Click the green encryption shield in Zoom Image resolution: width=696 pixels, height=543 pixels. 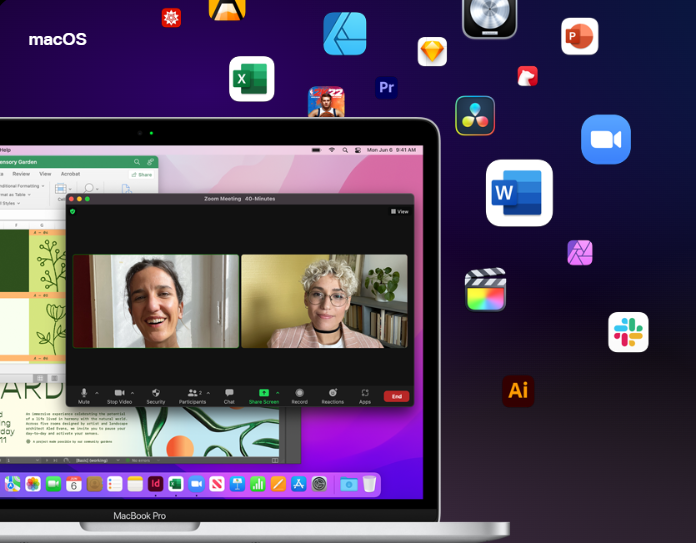point(73,211)
